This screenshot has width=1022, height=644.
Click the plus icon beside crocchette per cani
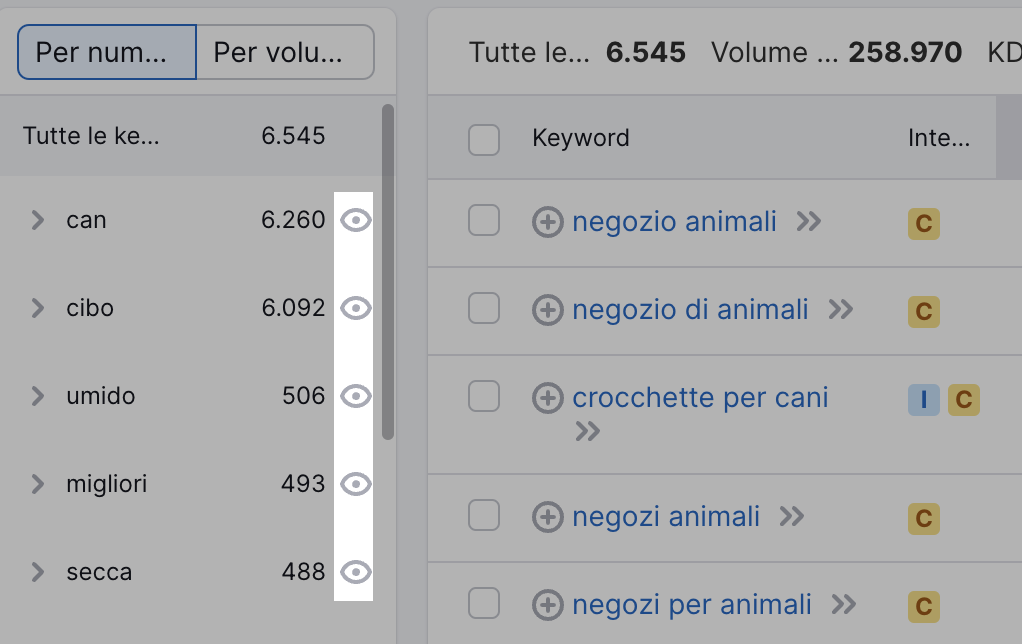[x=548, y=398]
